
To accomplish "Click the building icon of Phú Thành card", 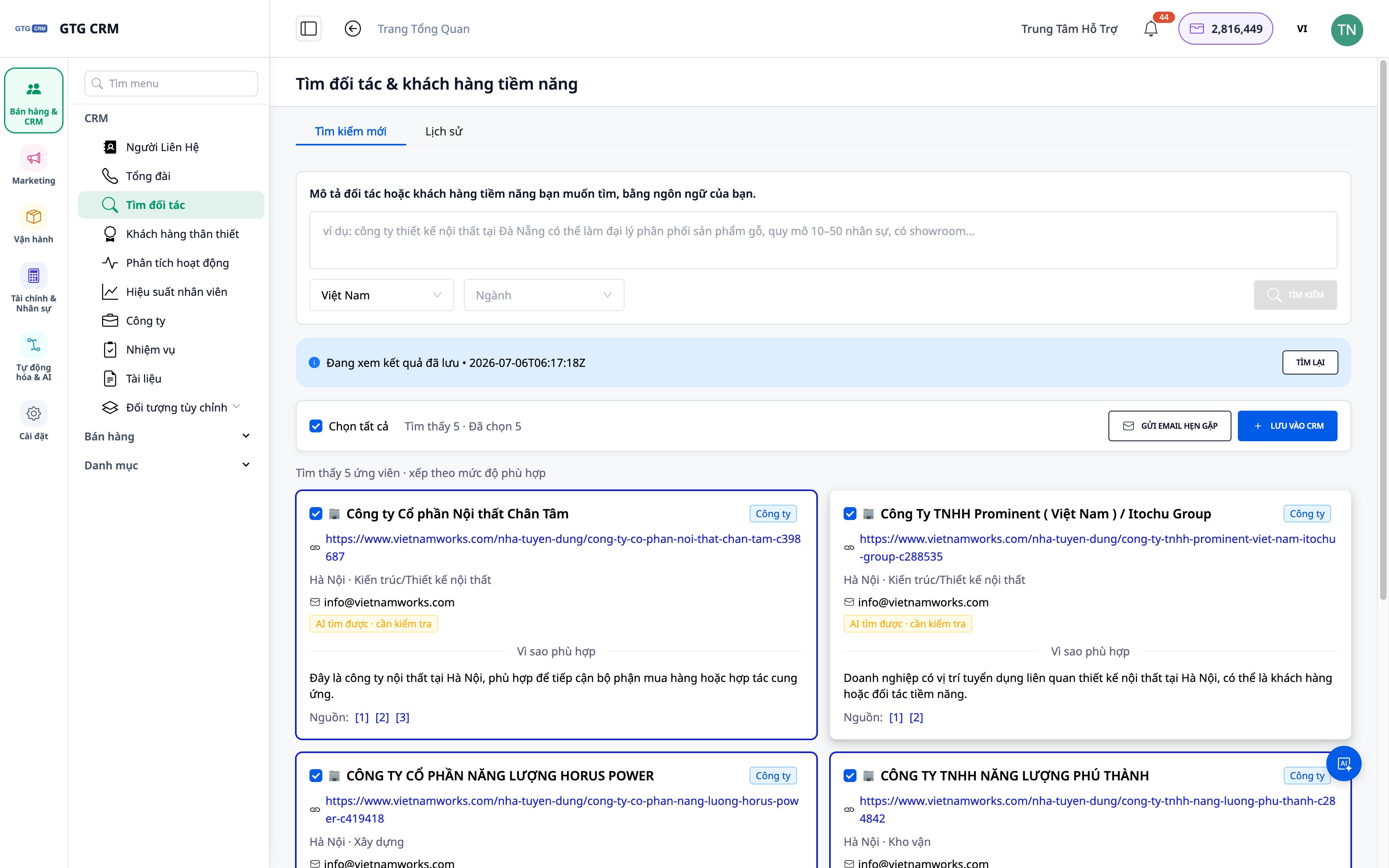I will (x=869, y=776).
